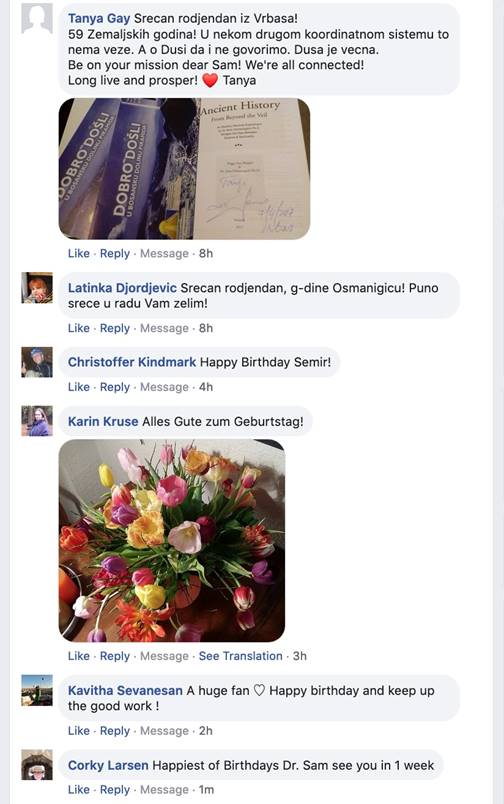The height and width of the screenshot is (804, 504).
Task: Message Corky Larsen
Action: pyautogui.click(x=165, y=790)
